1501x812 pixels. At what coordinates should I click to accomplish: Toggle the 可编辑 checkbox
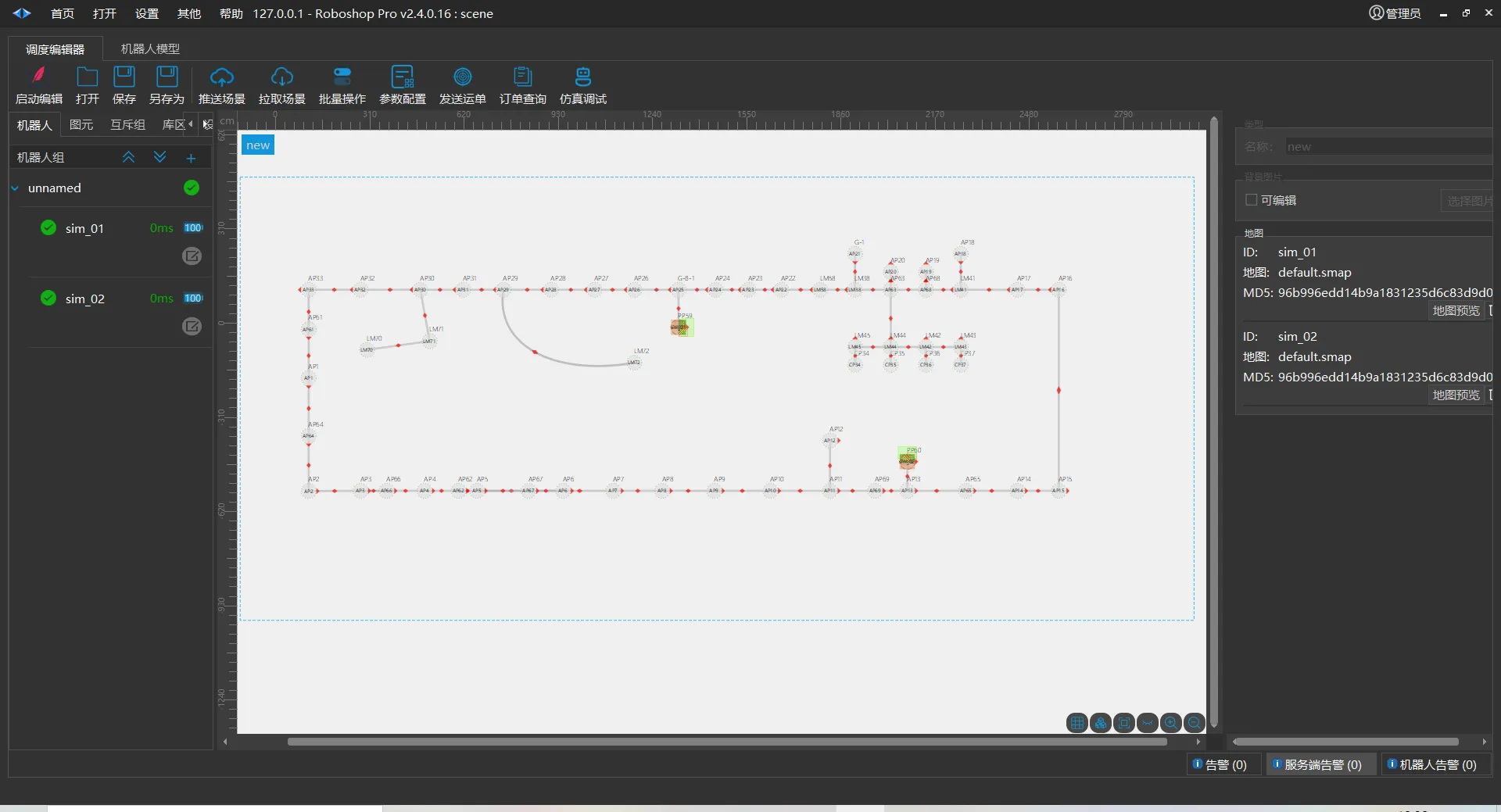(x=1251, y=200)
